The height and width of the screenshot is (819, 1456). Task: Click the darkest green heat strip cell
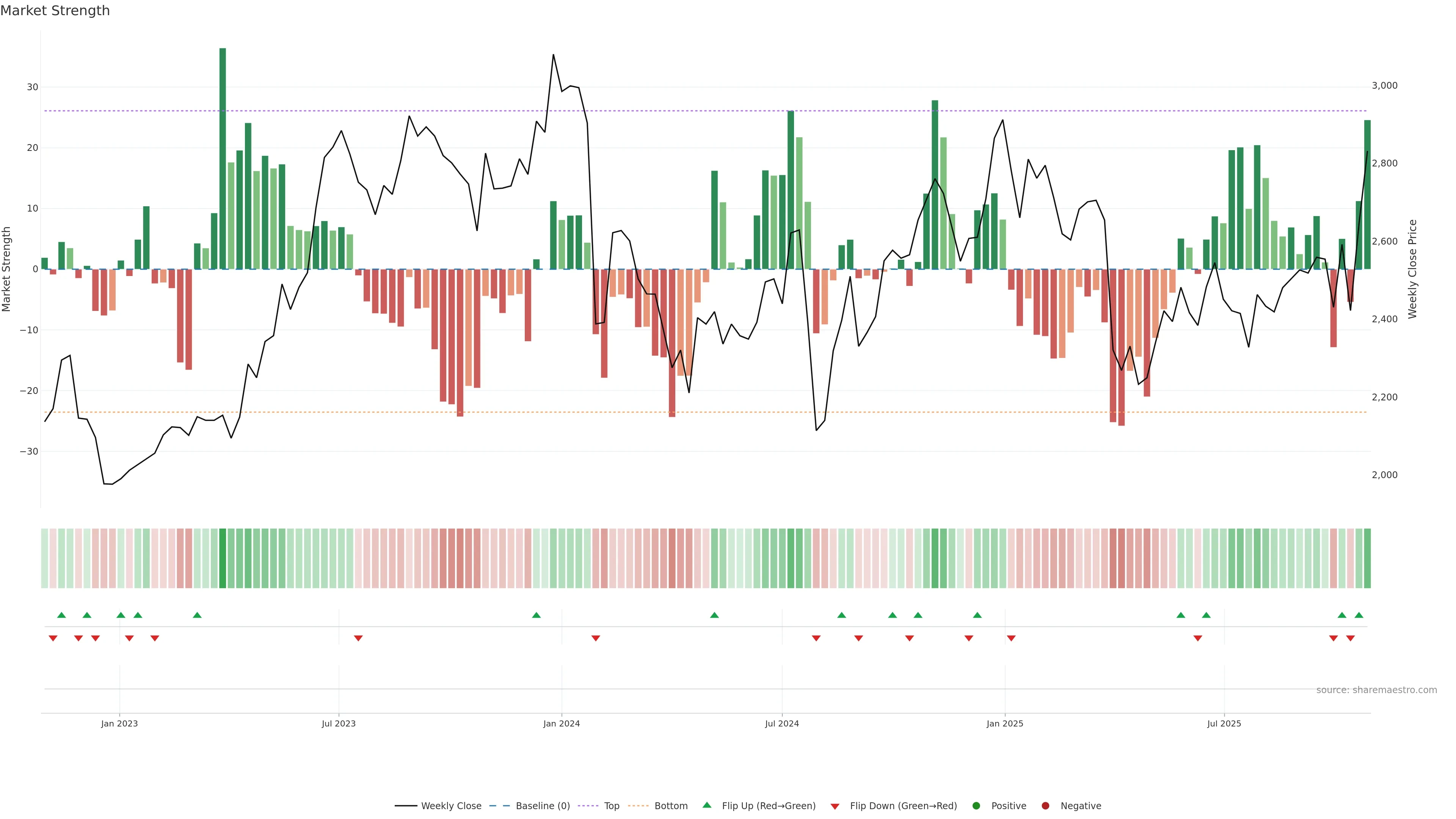click(223, 559)
